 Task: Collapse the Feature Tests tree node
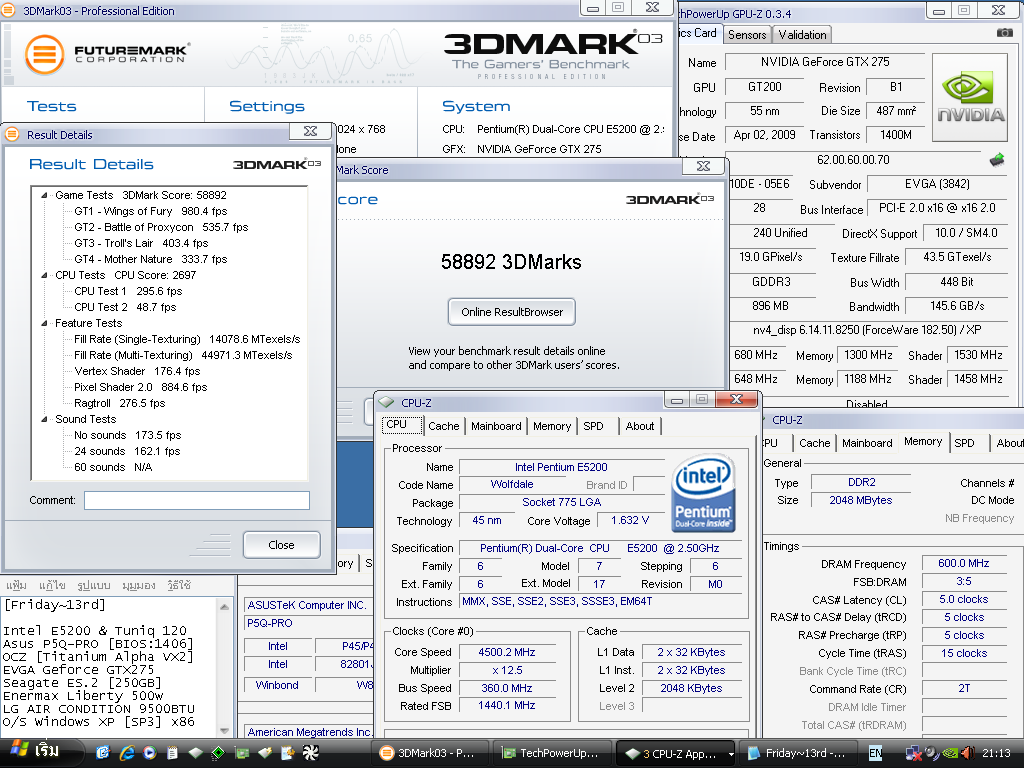pos(45,323)
